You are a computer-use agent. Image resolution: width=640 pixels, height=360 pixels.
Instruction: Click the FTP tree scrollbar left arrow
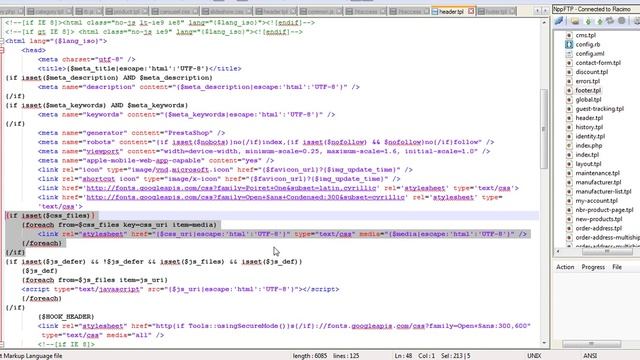(x=558, y=251)
